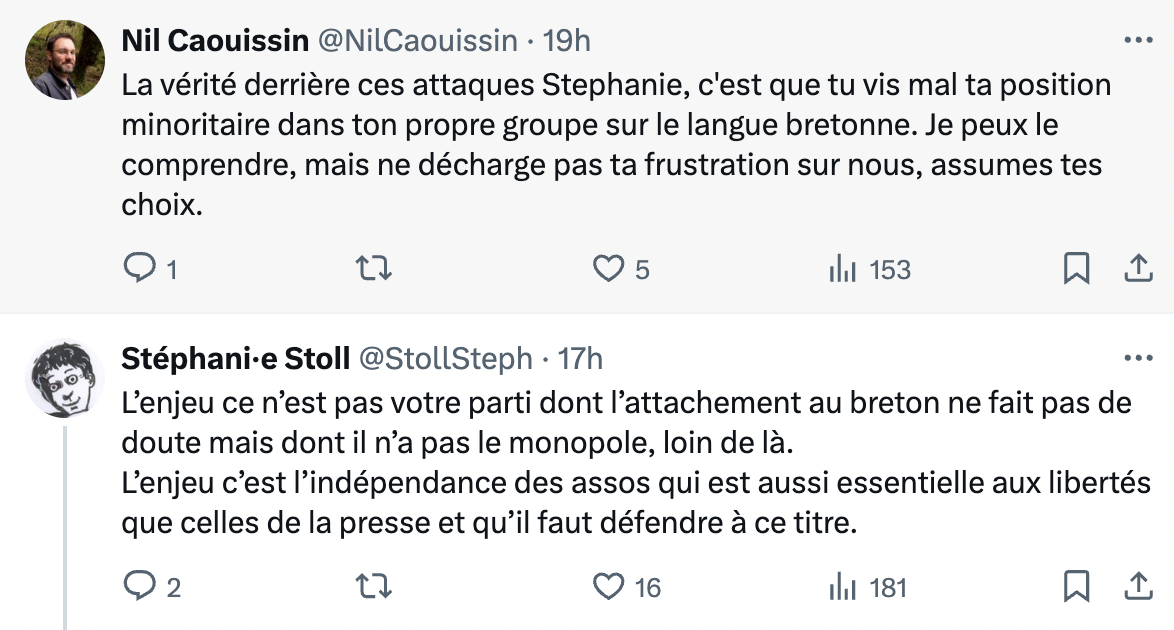1174x630 pixels.
Task: Share Nil Caouissin's tweet
Action: 1137,268
